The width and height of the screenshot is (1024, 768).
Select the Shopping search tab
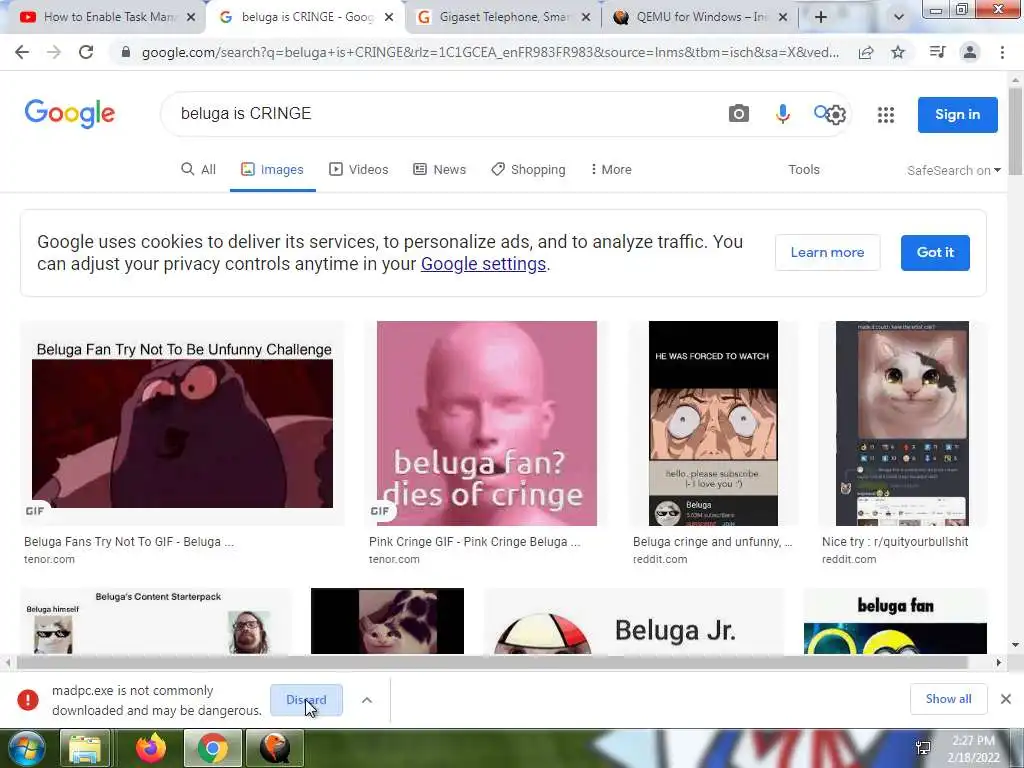click(528, 170)
